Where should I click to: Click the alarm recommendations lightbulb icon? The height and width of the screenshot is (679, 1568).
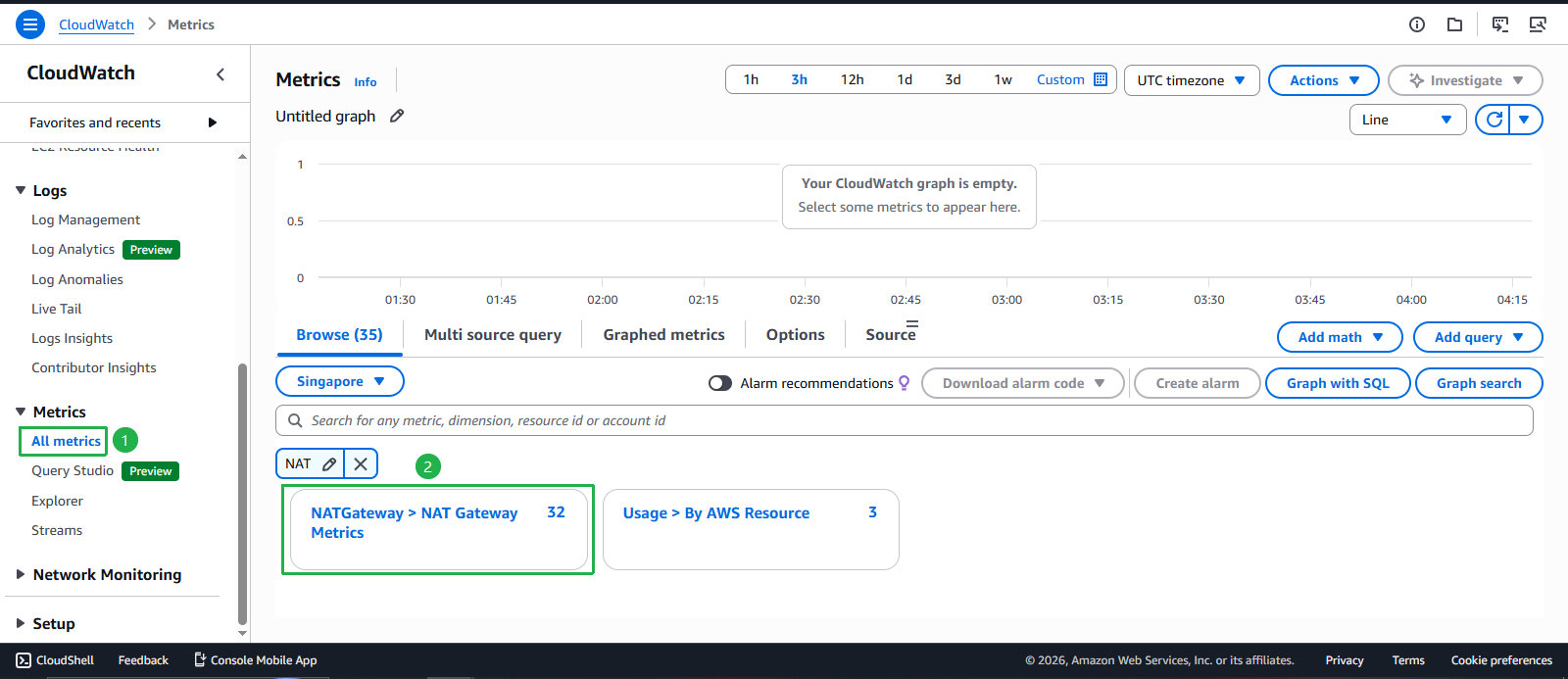(904, 383)
